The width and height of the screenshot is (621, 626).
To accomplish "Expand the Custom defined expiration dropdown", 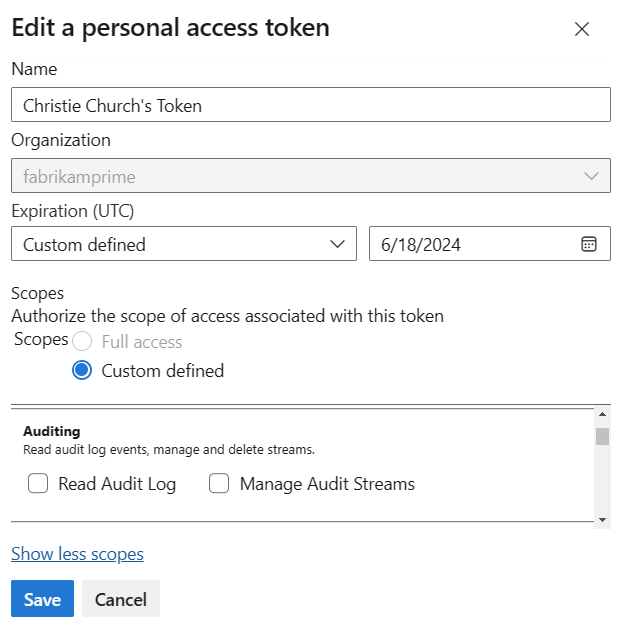I will click(337, 244).
